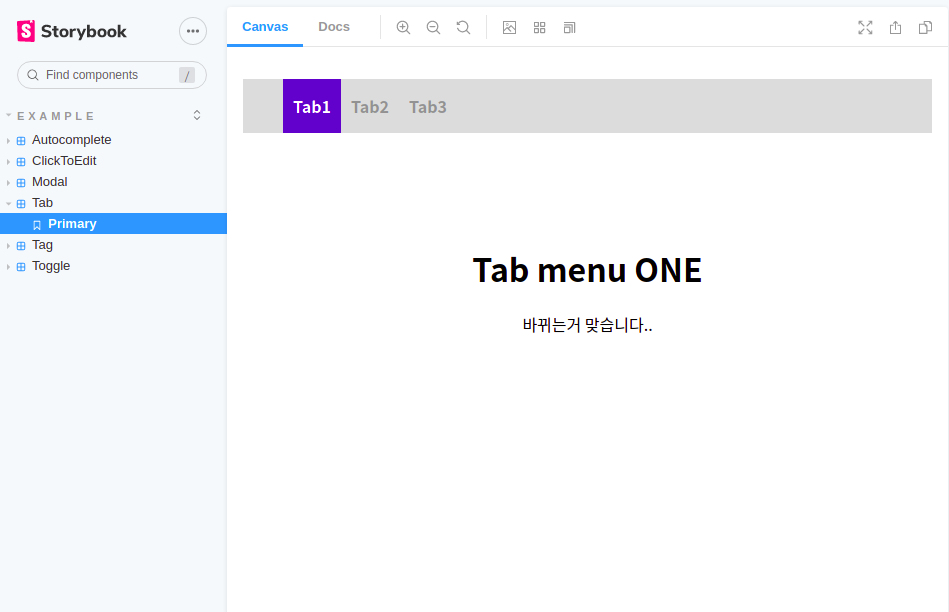949x612 pixels.
Task: Select Tab3 in the tab menu
Action: click(x=428, y=107)
